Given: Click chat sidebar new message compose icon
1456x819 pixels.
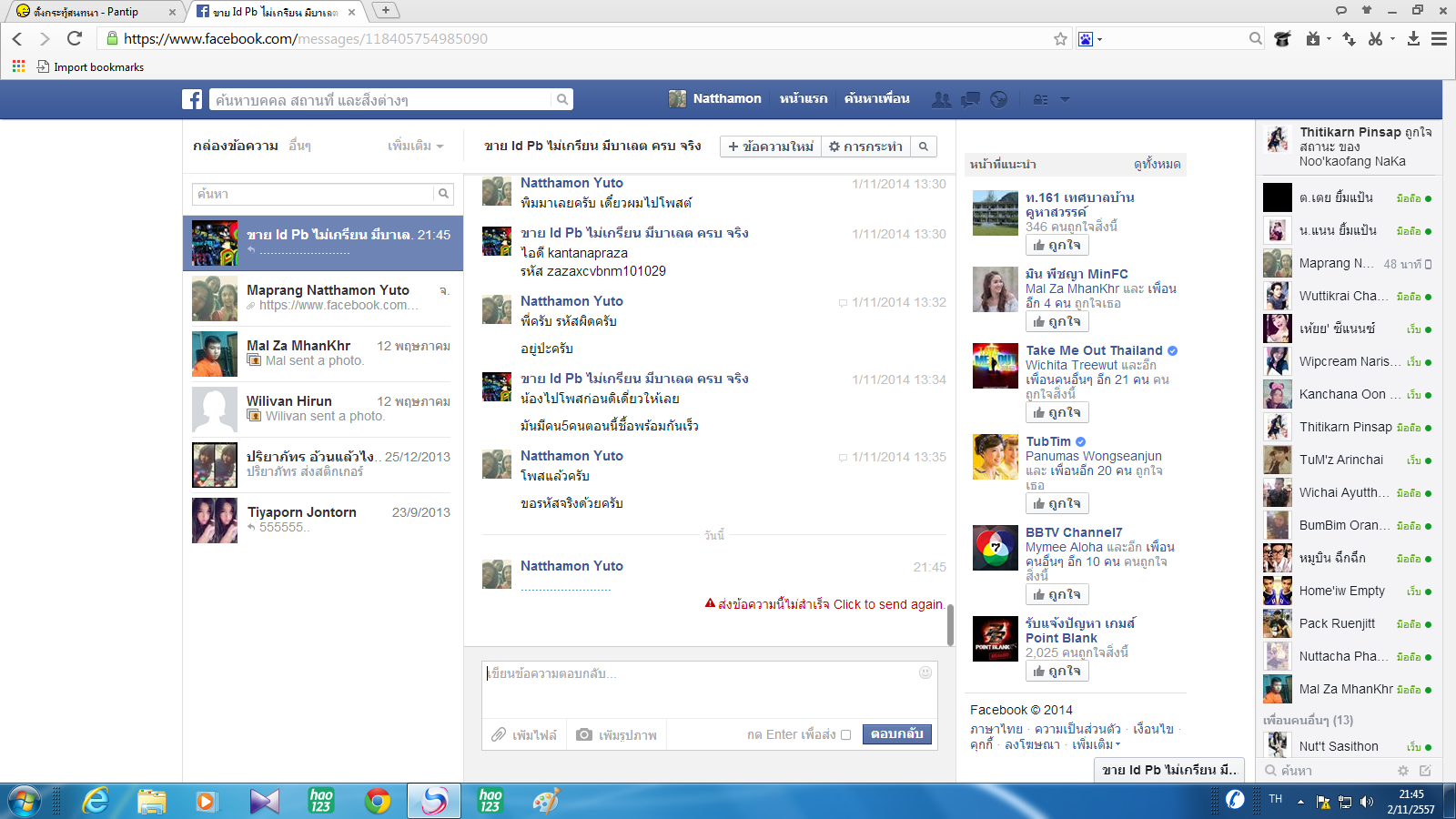Looking at the screenshot, I should (1425, 770).
